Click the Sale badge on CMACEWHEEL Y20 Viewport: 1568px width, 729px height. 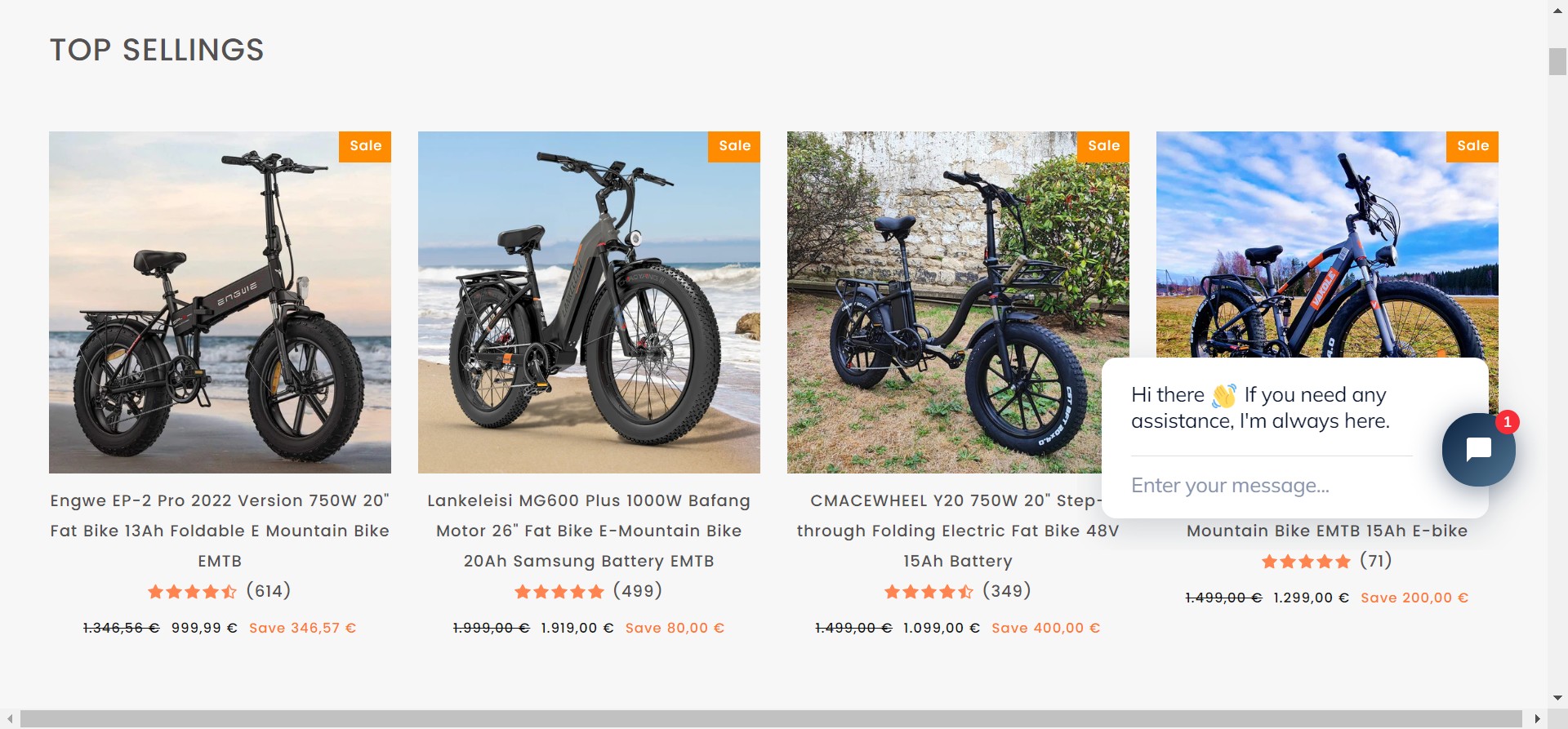pos(1103,146)
